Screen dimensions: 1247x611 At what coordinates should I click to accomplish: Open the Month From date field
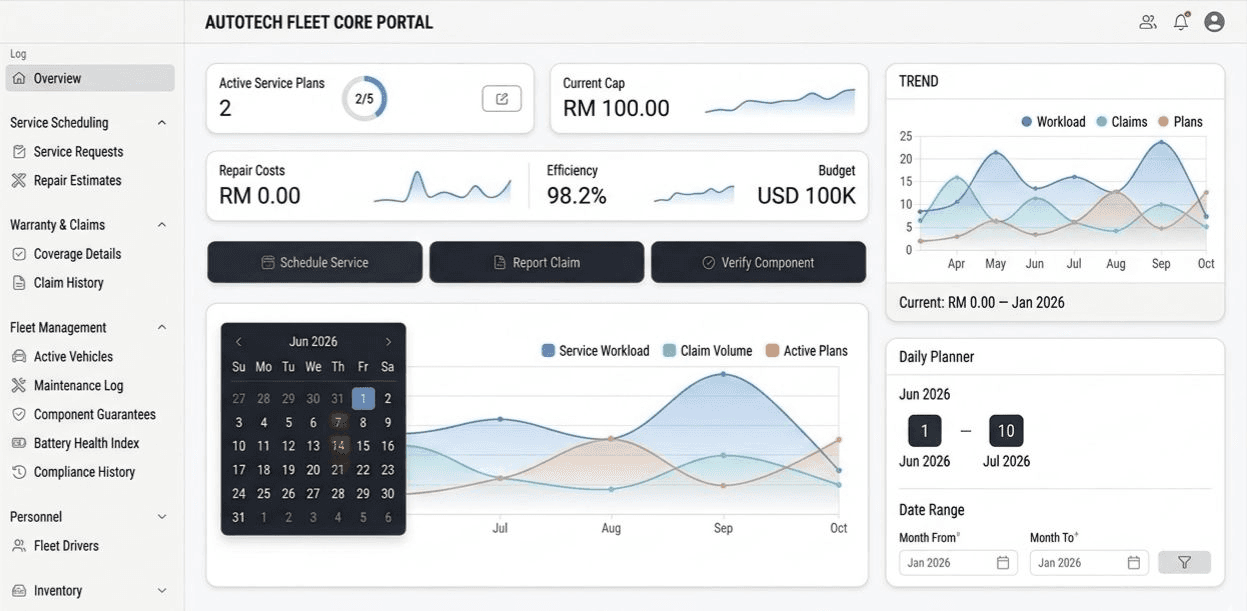tap(958, 563)
